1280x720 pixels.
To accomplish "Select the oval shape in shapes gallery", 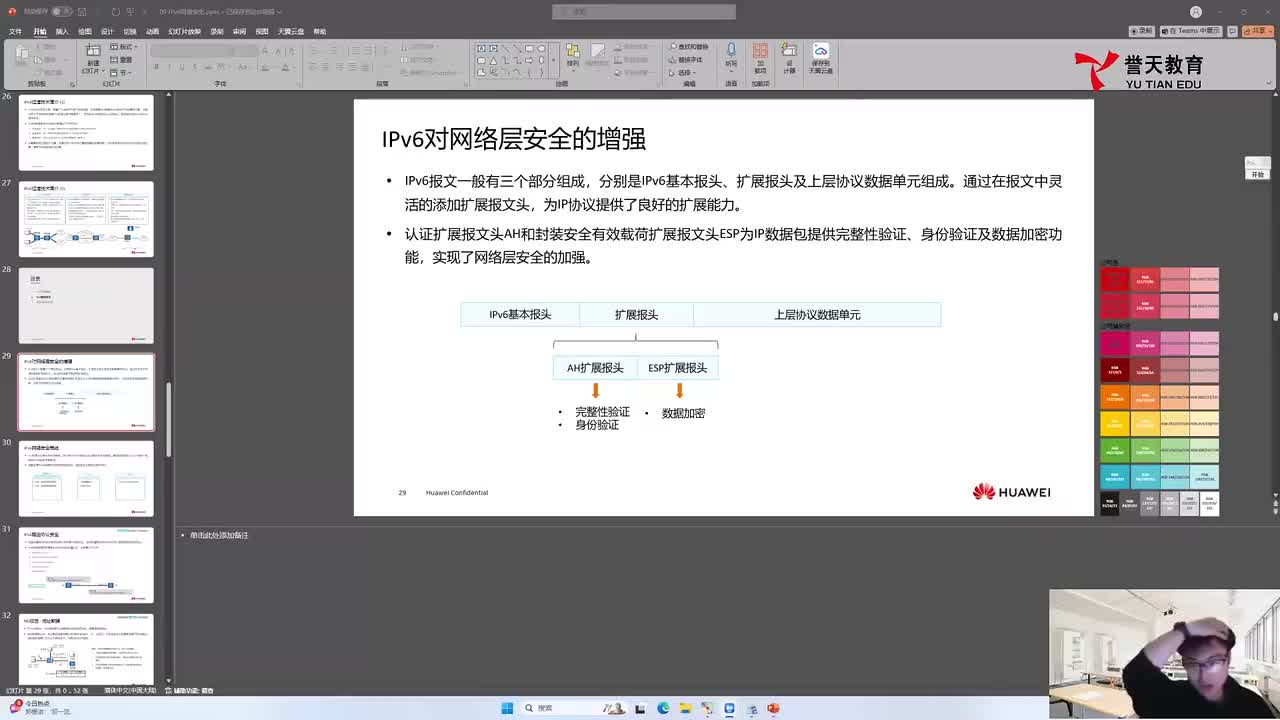I will [x=541, y=48].
